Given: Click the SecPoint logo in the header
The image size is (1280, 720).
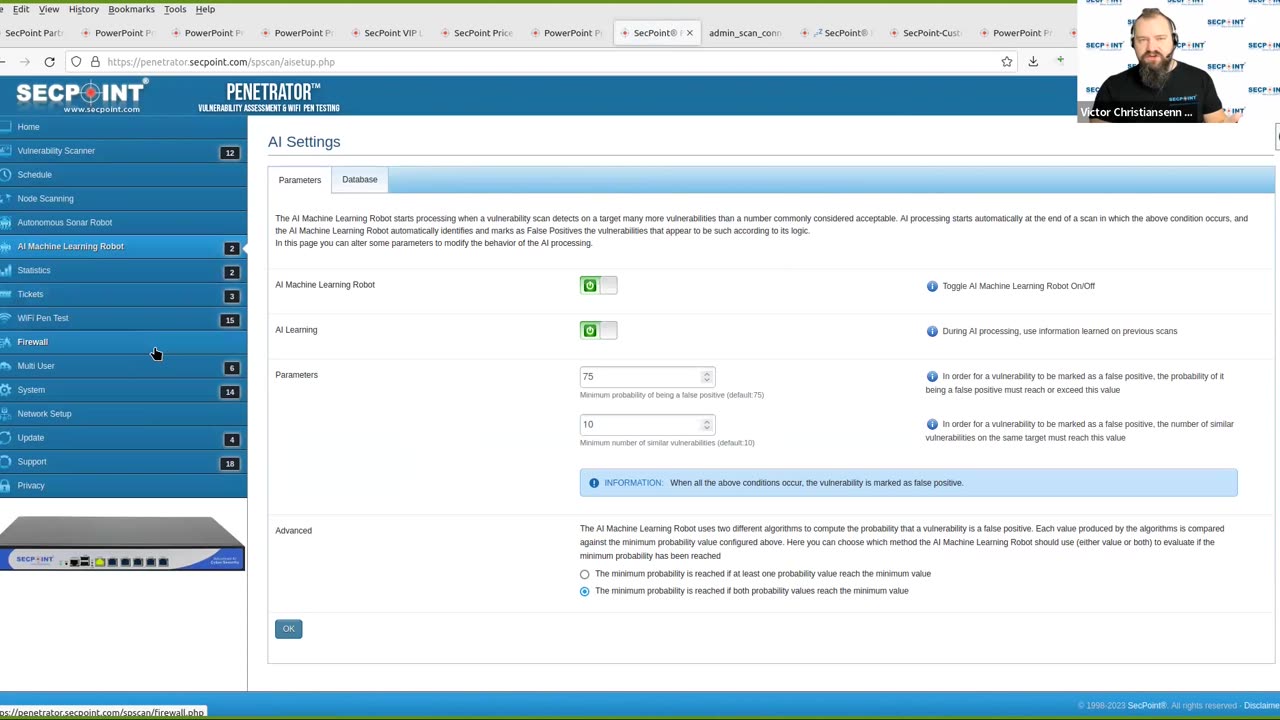Looking at the screenshot, I should (x=80, y=96).
